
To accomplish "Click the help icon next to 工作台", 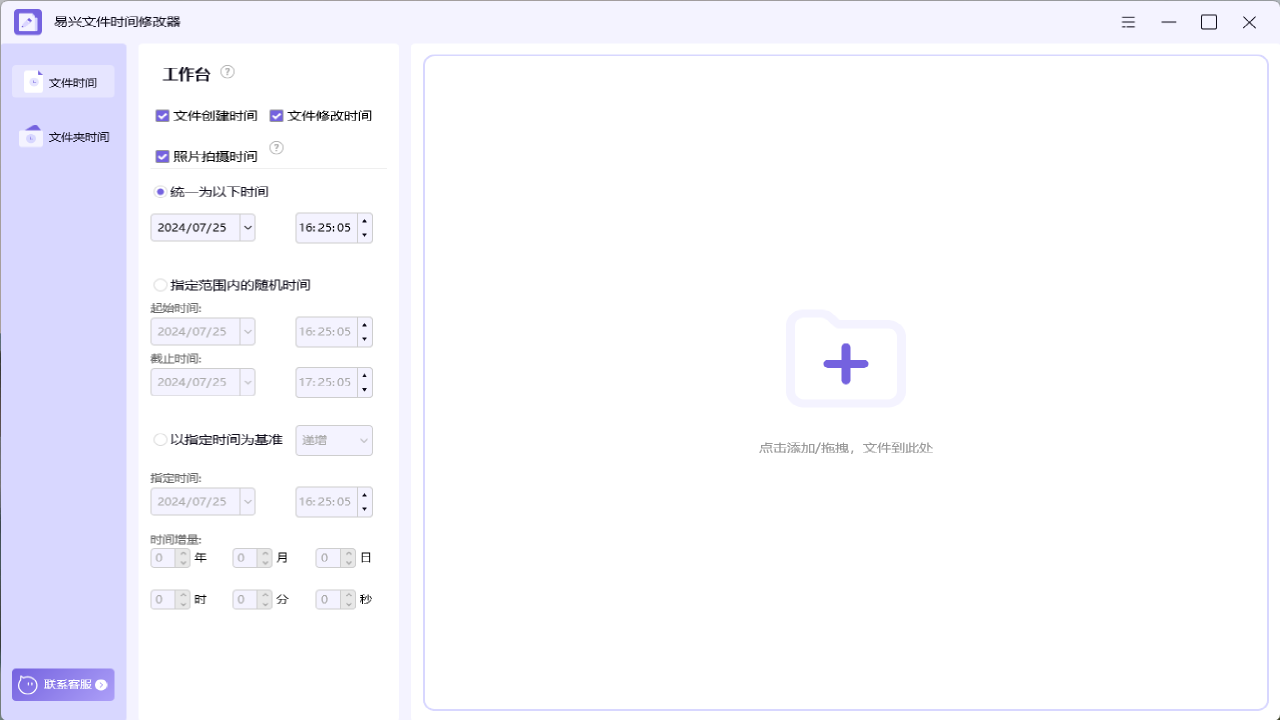I will tap(227, 72).
